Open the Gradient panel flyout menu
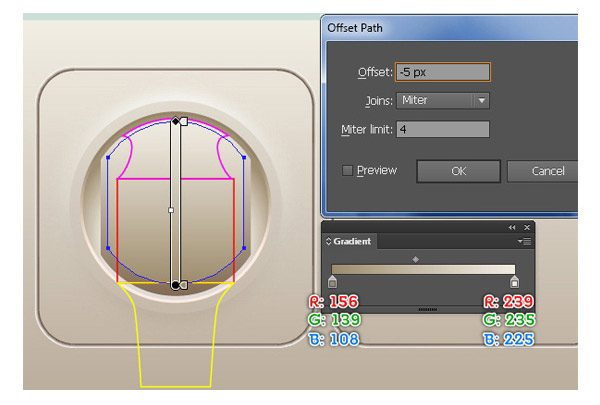The image size is (600, 405). pyautogui.click(x=524, y=242)
